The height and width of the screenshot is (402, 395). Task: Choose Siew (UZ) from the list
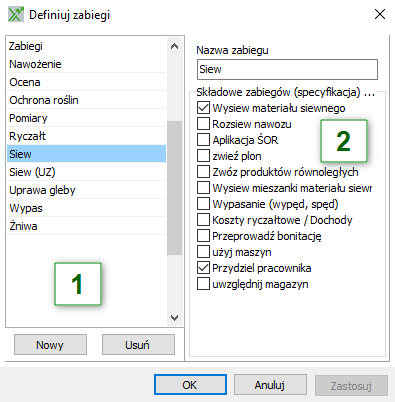[87, 172]
